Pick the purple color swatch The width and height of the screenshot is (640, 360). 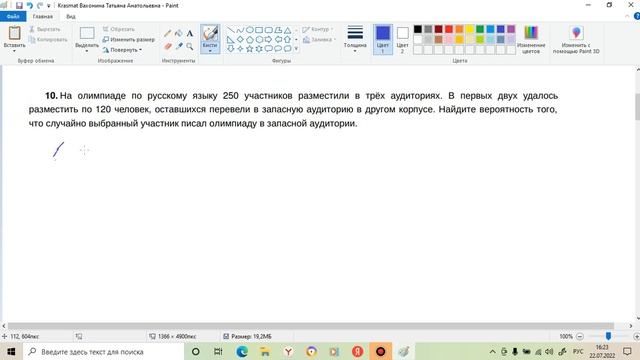[511, 29]
